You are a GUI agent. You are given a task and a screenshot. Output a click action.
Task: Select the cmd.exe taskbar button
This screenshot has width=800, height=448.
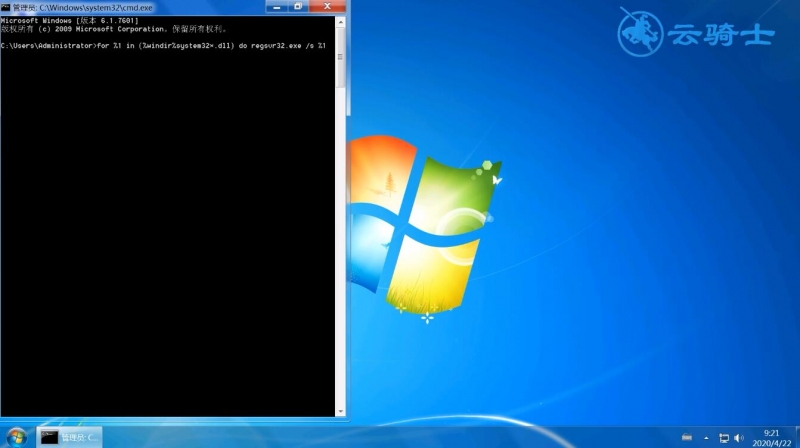click(69, 437)
